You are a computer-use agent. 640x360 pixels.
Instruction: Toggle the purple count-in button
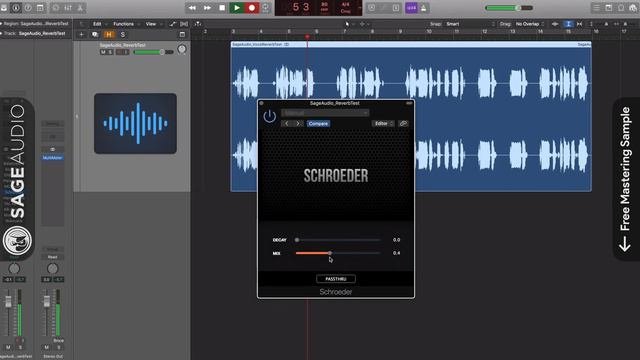coord(411,8)
